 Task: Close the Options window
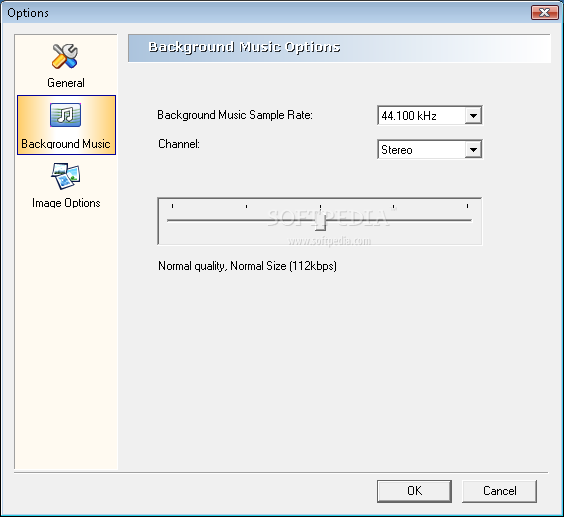click(x=545, y=13)
